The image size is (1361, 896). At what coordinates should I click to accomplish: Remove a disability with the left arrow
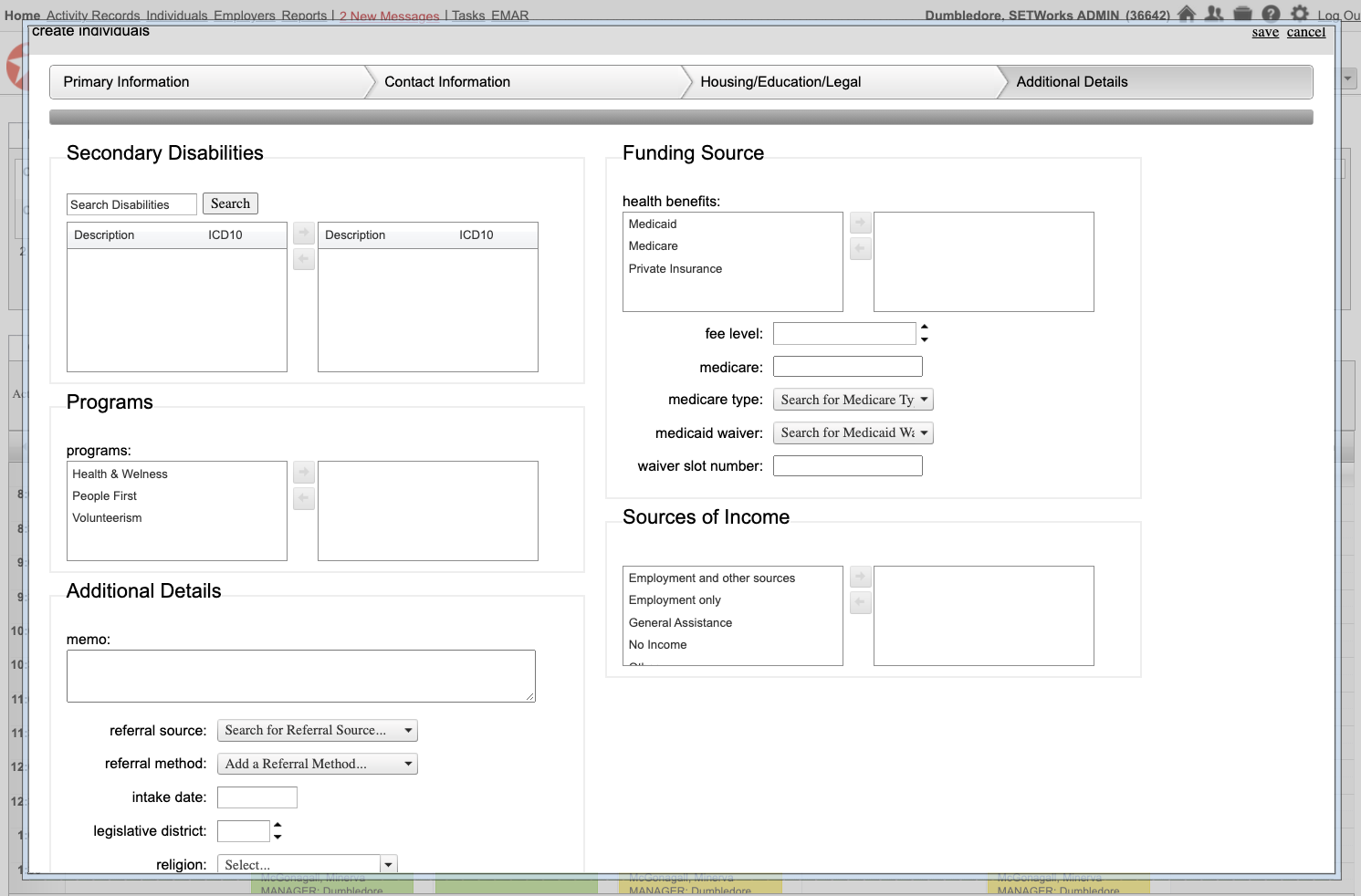click(x=304, y=259)
